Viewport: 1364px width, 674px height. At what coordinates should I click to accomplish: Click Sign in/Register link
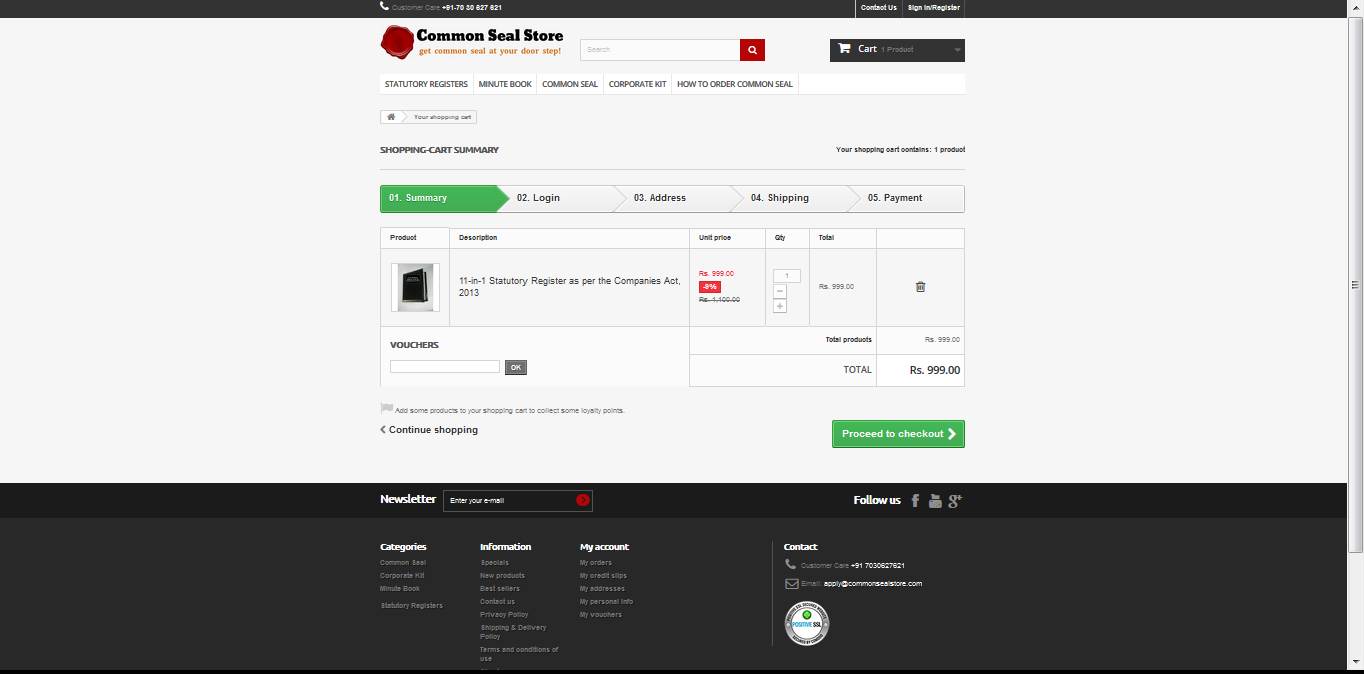click(934, 8)
